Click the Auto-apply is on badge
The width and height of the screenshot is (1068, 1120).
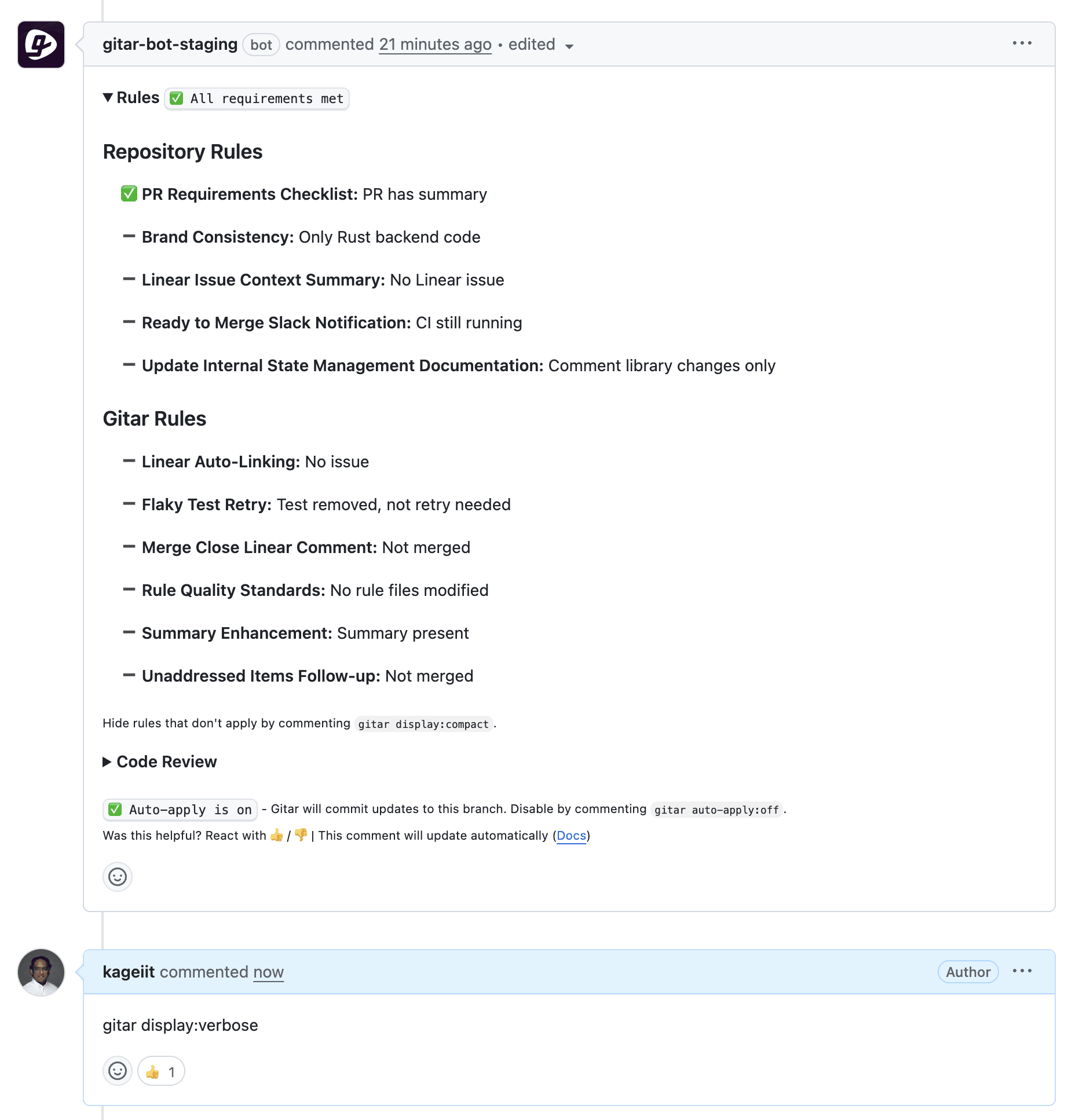click(180, 810)
